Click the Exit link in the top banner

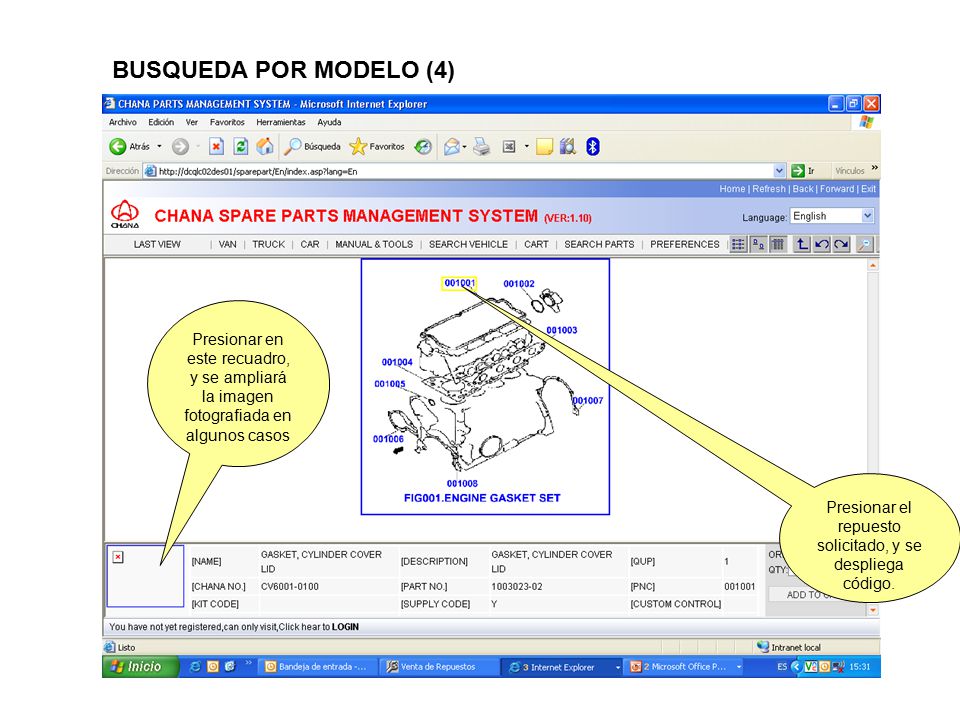(x=869, y=189)
